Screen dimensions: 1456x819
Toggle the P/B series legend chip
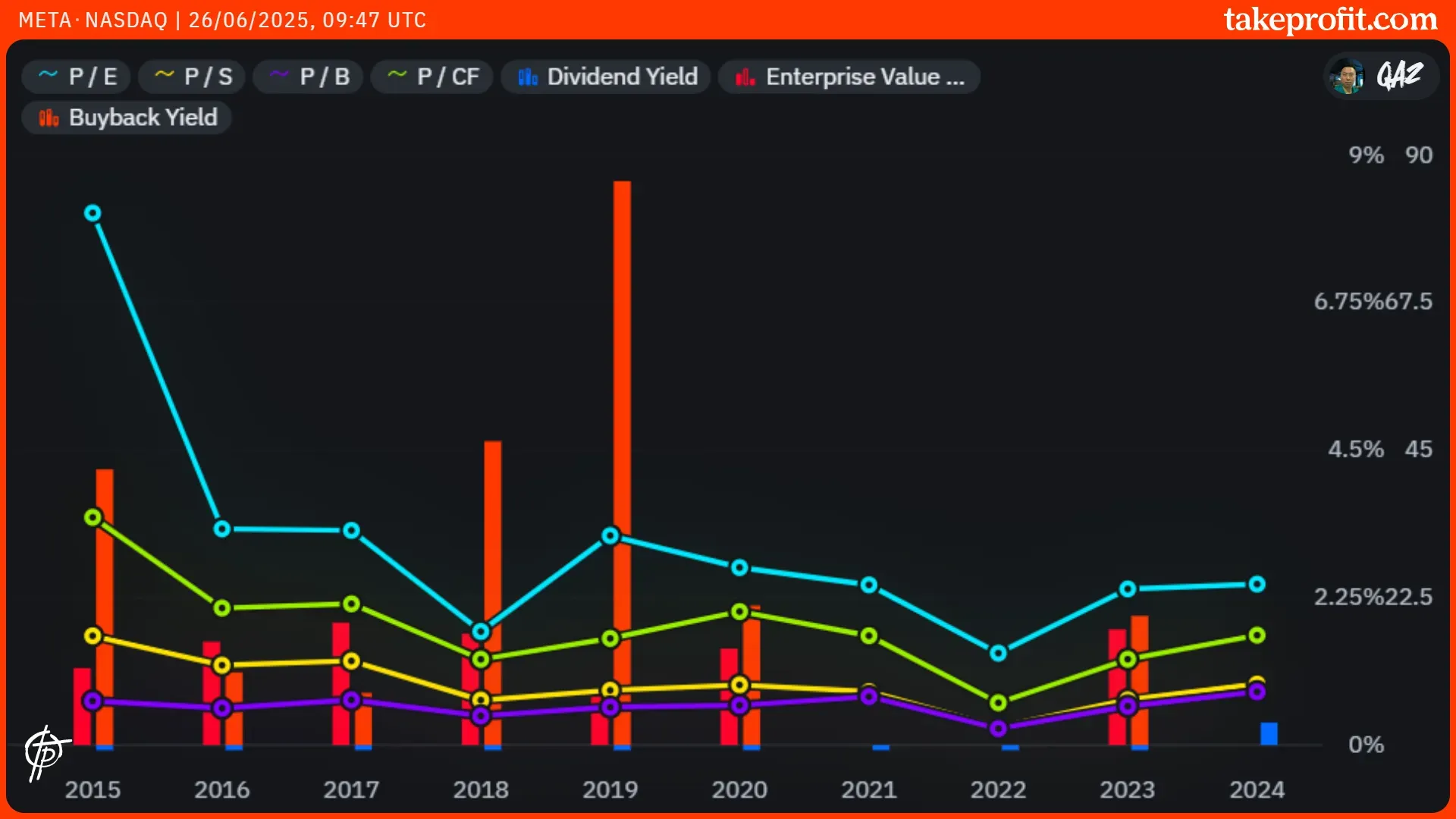tap(309, 77)
